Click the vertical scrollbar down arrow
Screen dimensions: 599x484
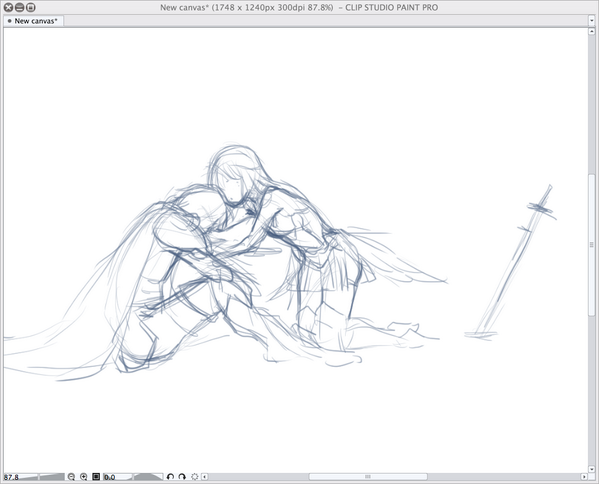point(592,469)
